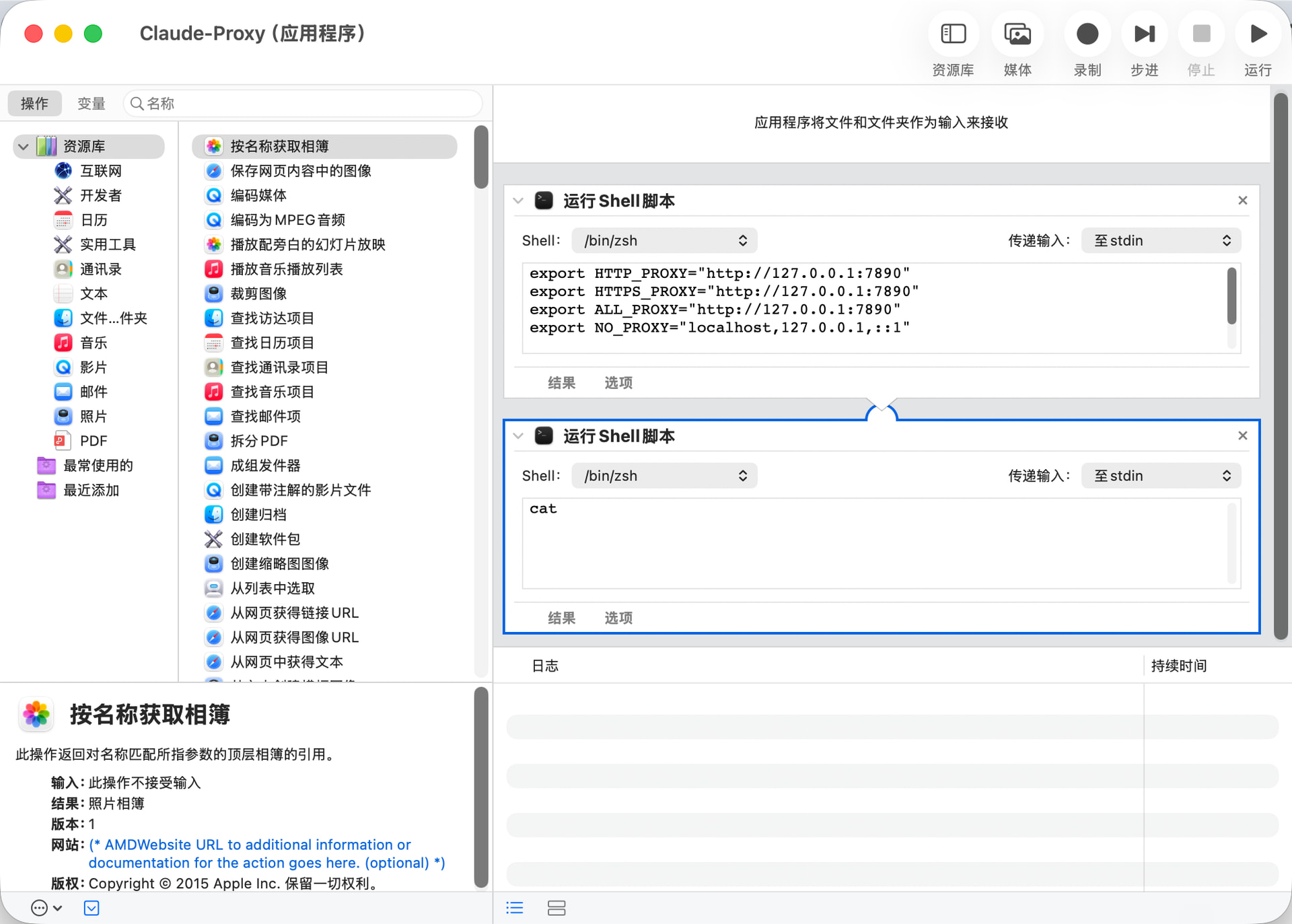Image resolution: width=1292 pixels, height=924 pixels.
Task: Select the 播放配旁白的幻灯片放映 action
Action: coord(325,244)
